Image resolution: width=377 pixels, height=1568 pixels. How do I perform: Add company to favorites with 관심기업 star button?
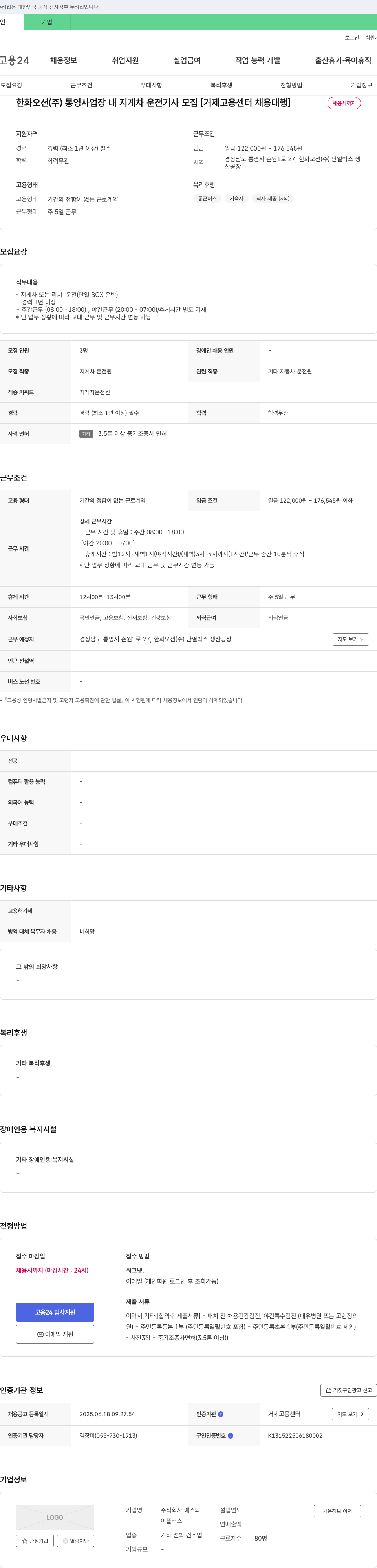pyautogui.click(x=35, y=1541)
